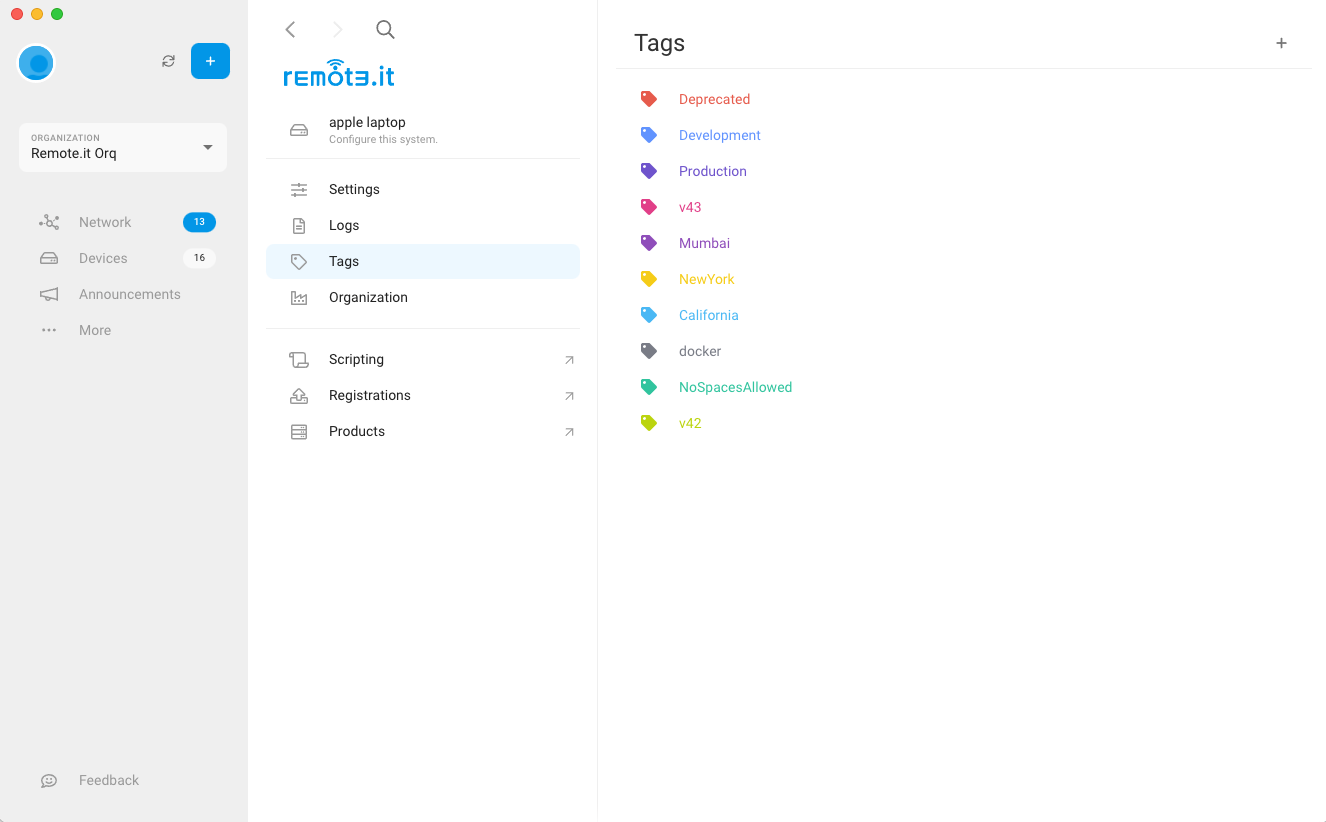Select the v42 tag
The width and height of the screenshot is (1326, 822).
pyautogui.click(x=690, y=423)
